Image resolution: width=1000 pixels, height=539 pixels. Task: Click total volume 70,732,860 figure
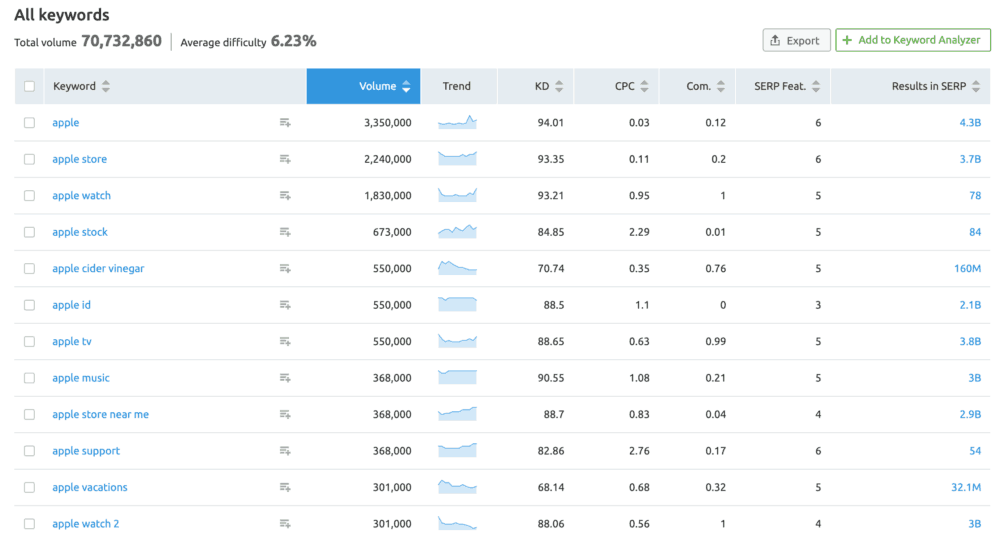tap(121, 41)
